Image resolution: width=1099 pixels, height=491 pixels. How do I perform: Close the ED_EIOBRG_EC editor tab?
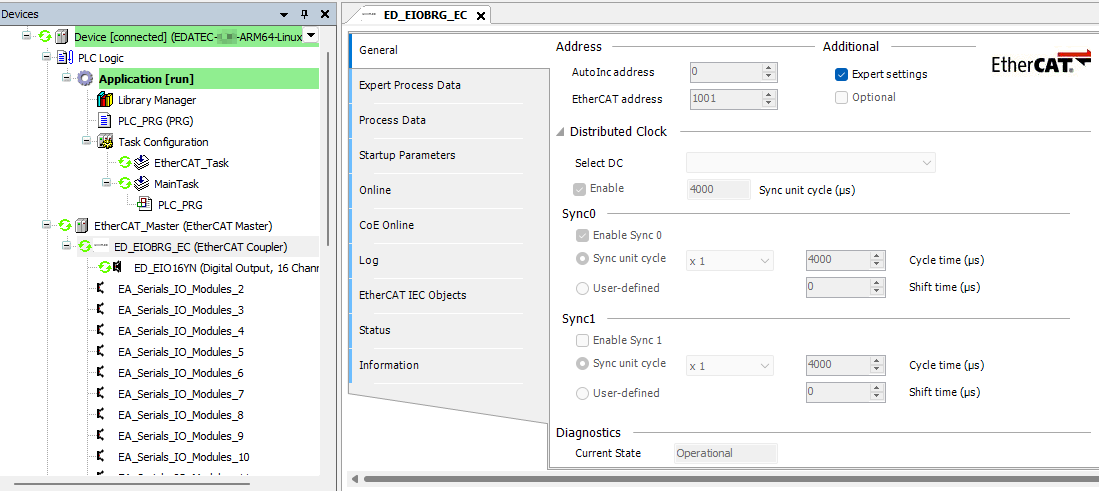point(480,16)
